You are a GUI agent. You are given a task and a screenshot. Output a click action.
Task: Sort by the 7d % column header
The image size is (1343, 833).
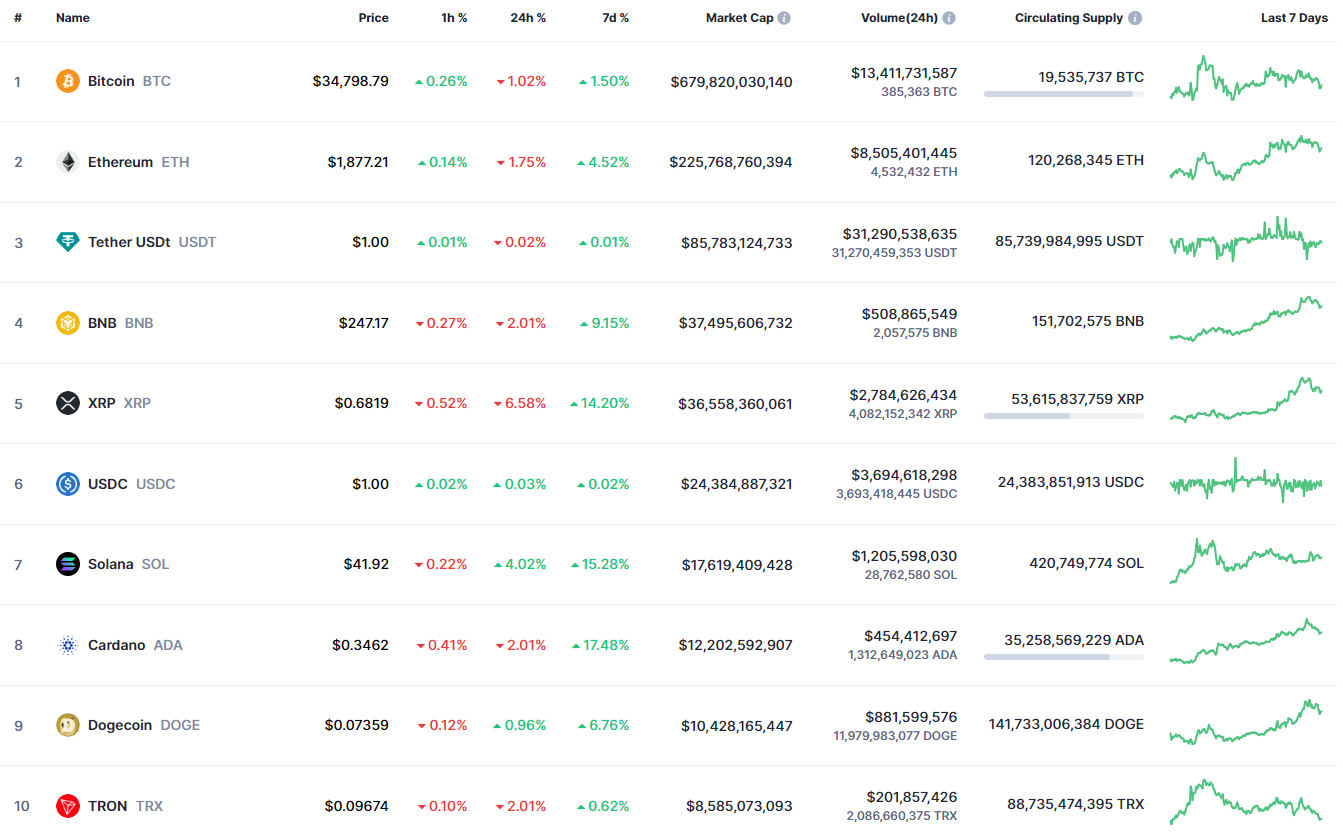tap(615, 18)
